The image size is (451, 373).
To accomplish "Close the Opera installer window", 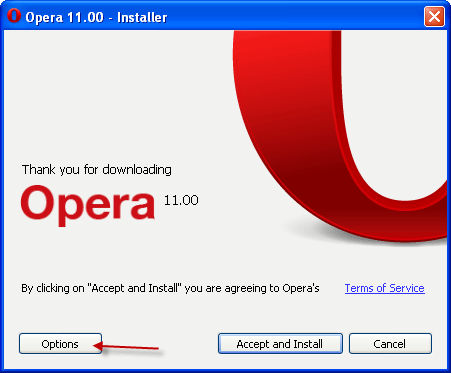I will pos(434,16).
